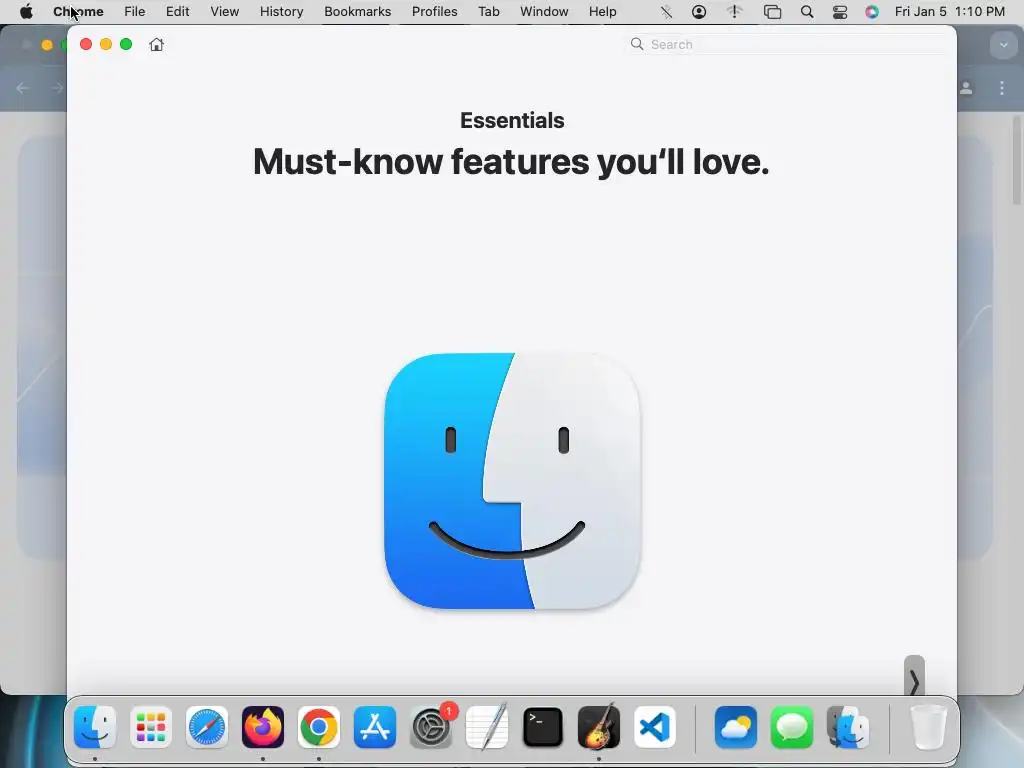Close the Tips window with red button
The width and height of the screenshot is (1024, 768).
click(86, 44)
